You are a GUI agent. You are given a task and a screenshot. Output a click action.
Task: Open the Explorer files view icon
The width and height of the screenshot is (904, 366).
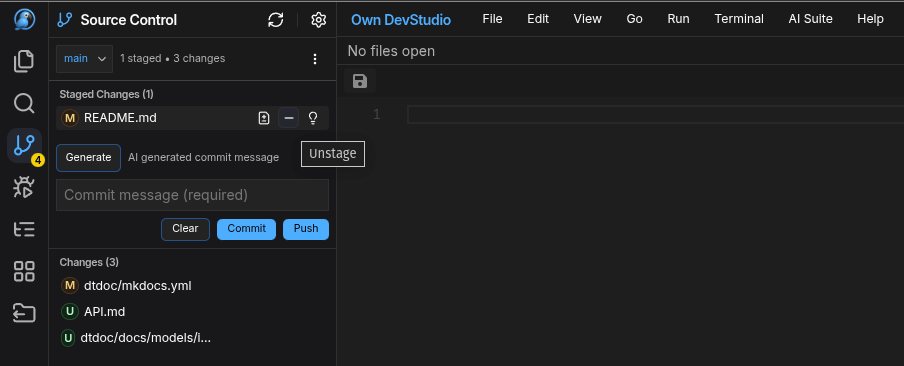pyautogui.click(x=24, y=62)
